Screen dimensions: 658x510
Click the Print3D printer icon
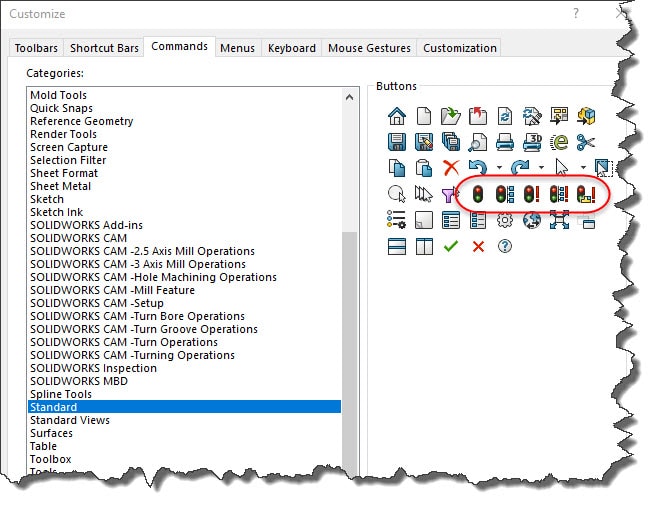pyautogui.click(x=532, y=142)
